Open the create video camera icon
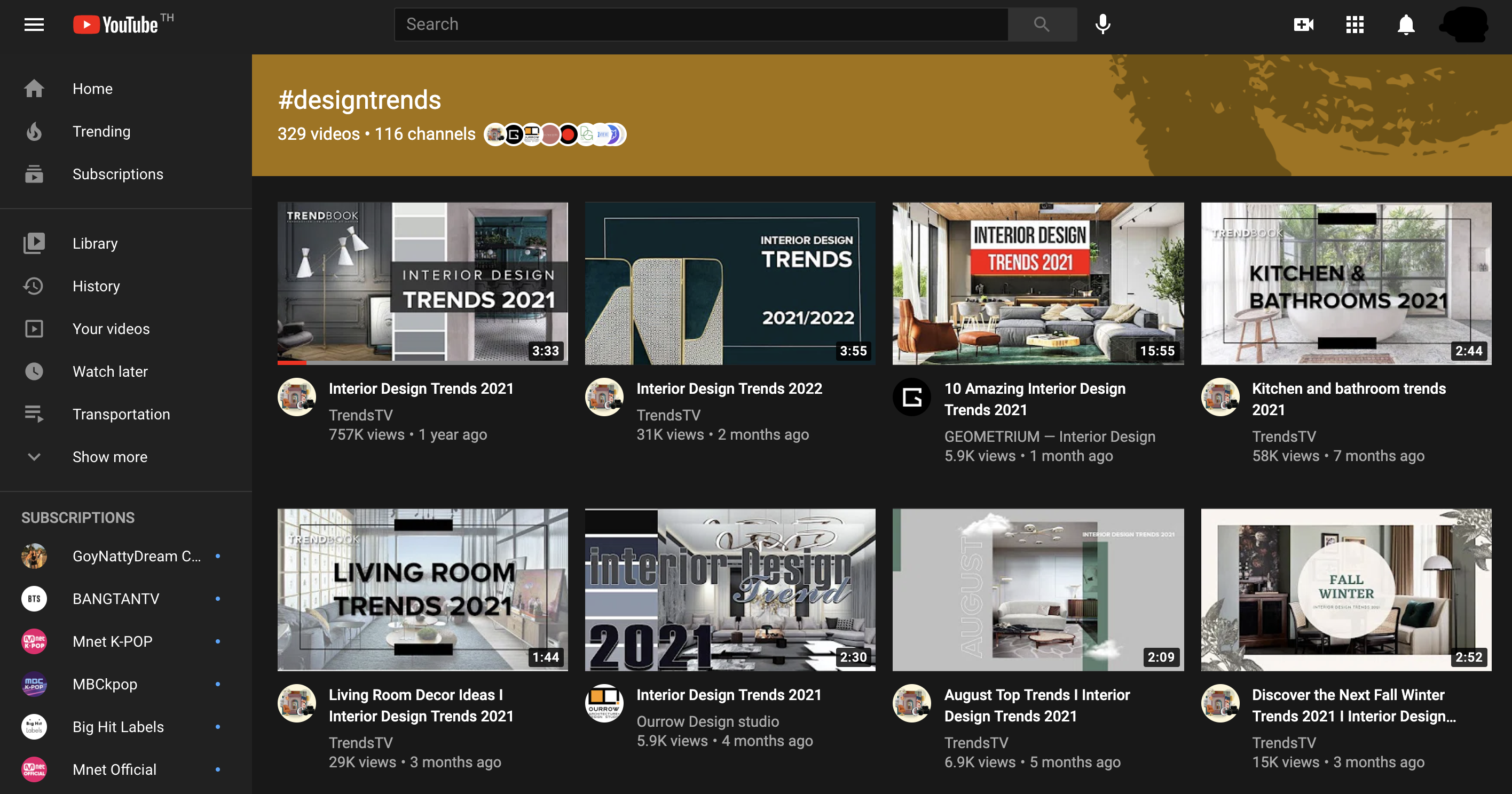Image resolution: width=1512 pixels, height=794 pixels. coord(1303,25)
